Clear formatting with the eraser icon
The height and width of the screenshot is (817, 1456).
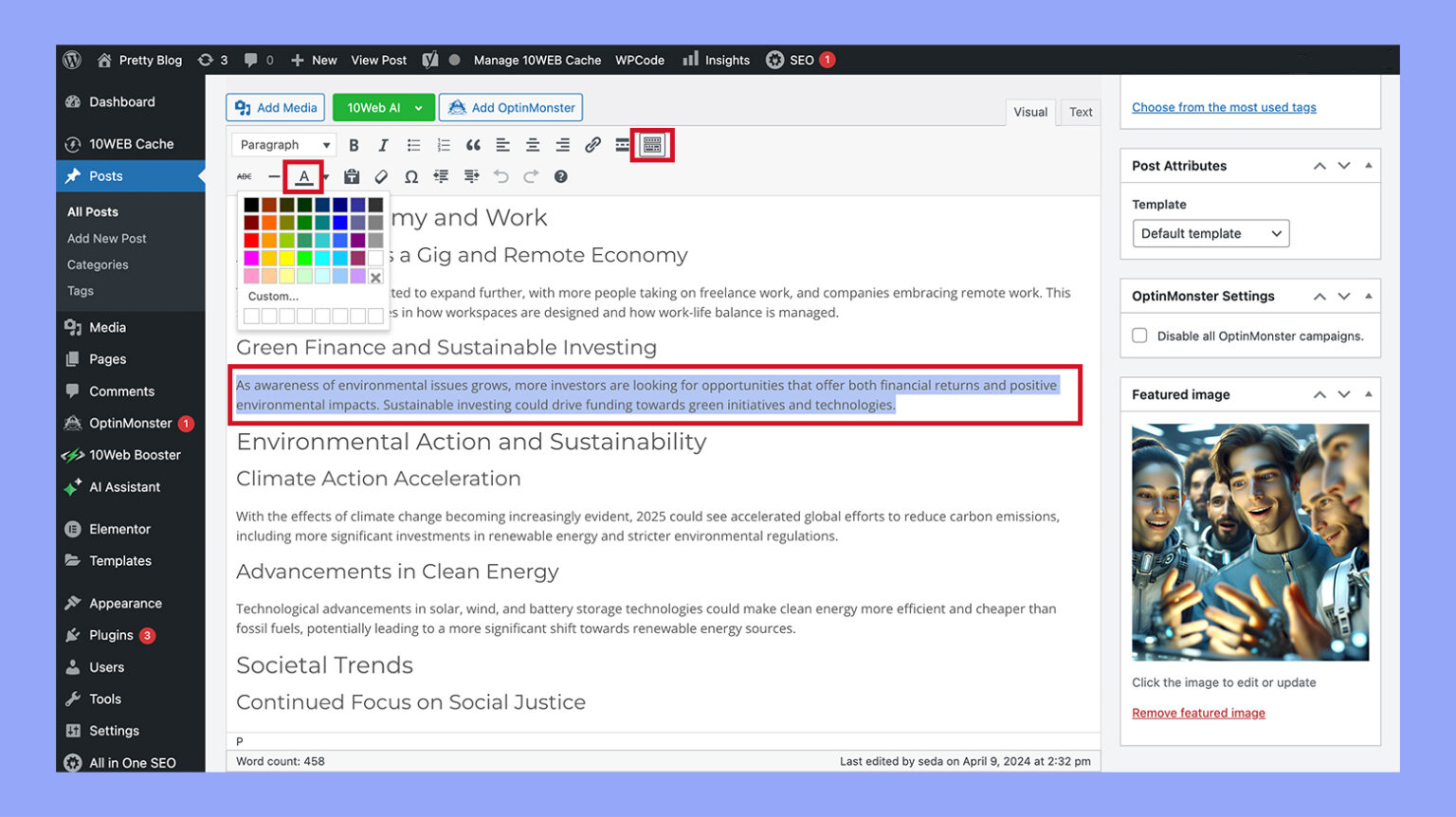pos(382,176)
